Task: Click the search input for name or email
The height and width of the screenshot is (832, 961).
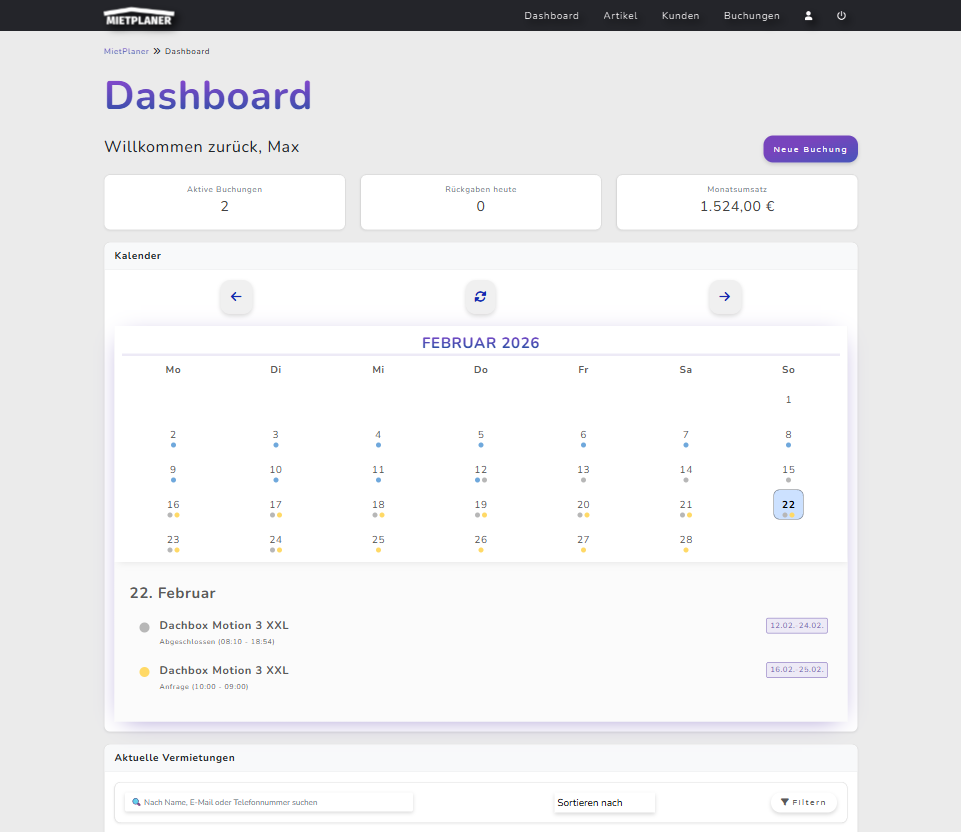Action: [270, 802]
